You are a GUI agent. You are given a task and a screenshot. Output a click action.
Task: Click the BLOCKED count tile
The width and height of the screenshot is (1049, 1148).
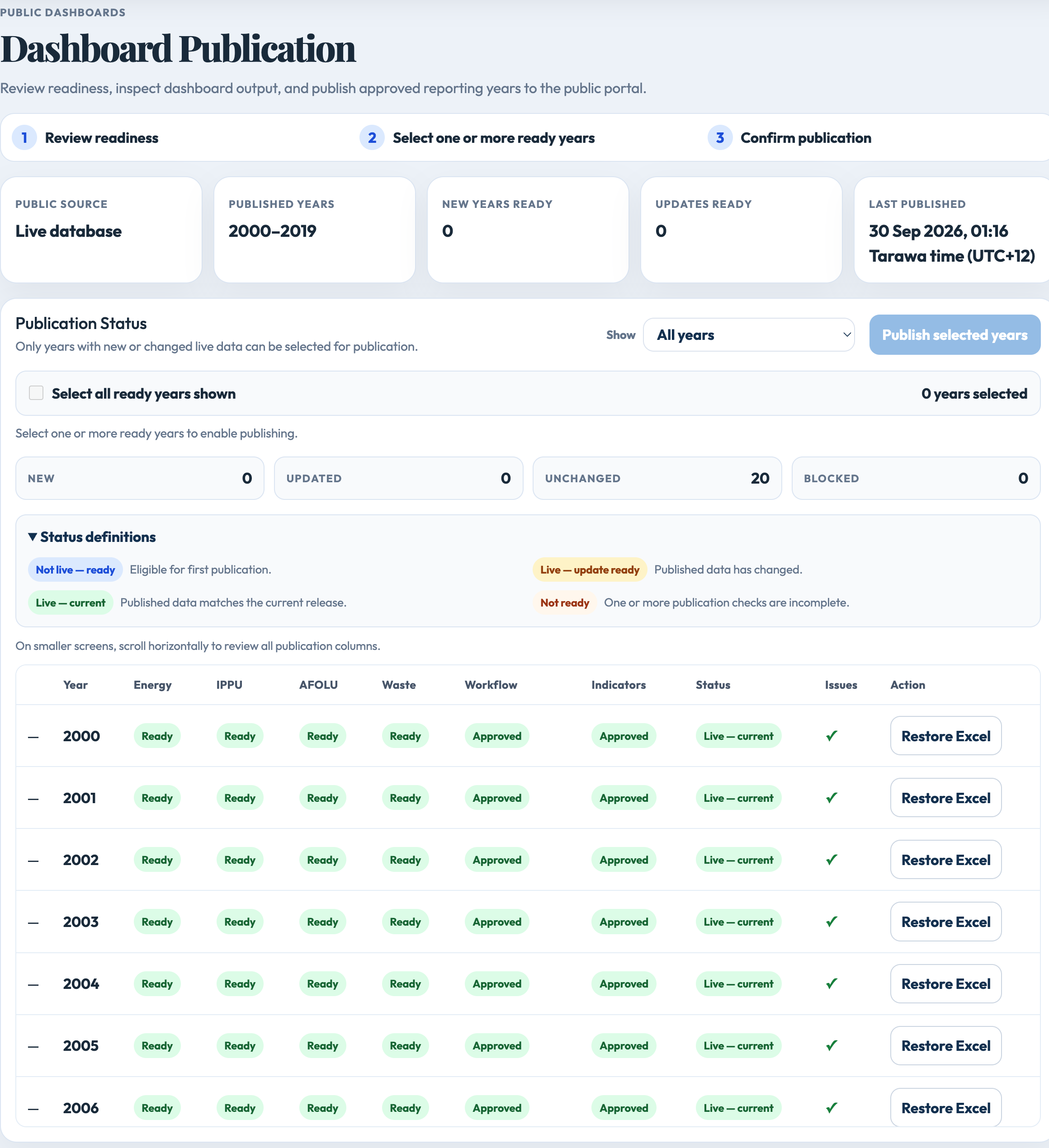click(x=916, y=478)
